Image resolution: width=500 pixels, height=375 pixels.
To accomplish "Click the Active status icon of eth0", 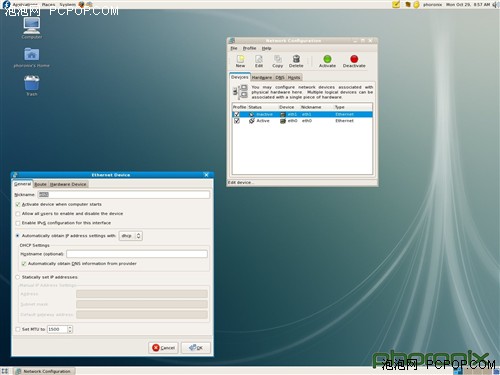I will pyautogui.click(x=252, y=121).
